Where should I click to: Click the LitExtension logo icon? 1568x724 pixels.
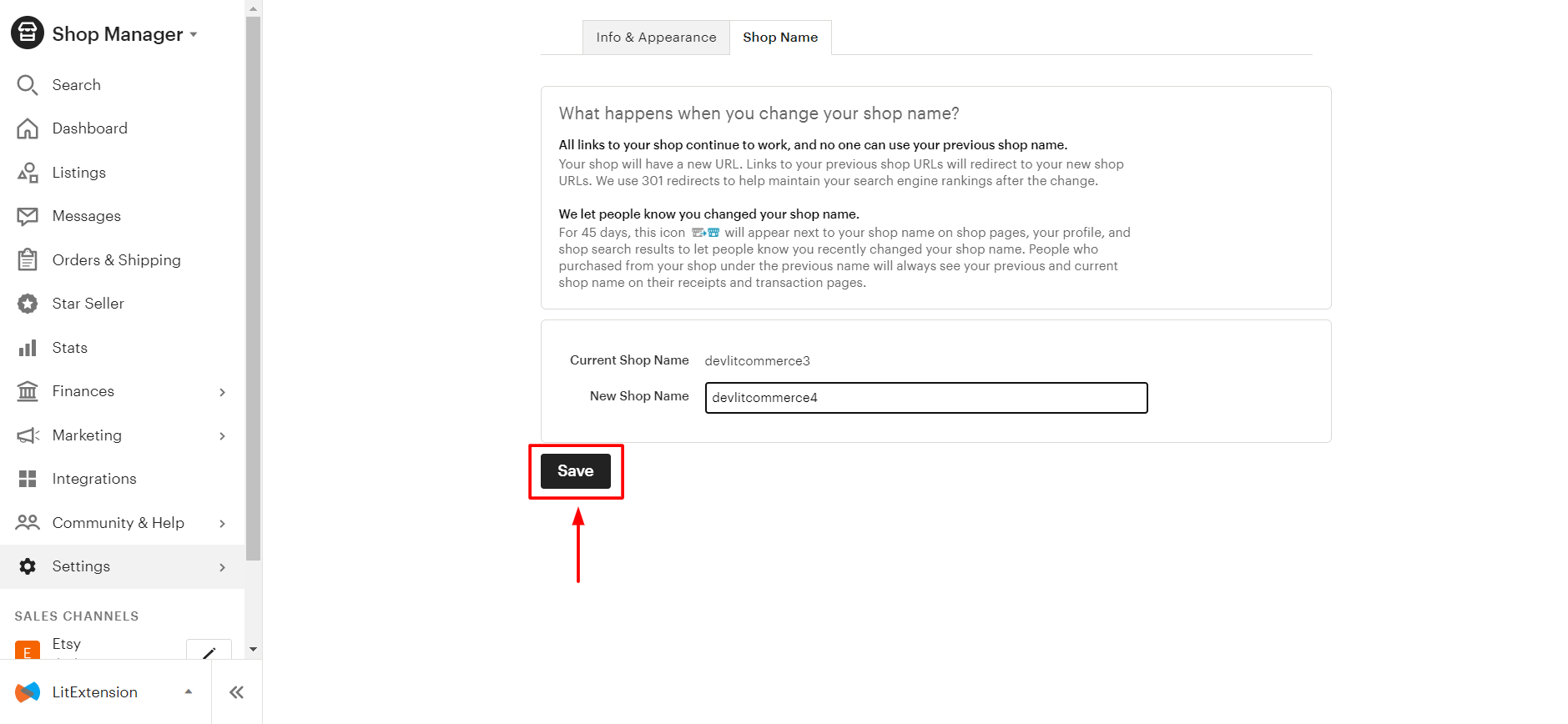(x=28, y=692)
